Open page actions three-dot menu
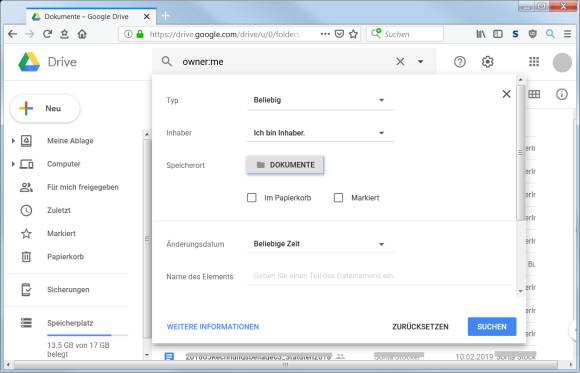Viewport: 580px width, 373px height. point(325,34)
